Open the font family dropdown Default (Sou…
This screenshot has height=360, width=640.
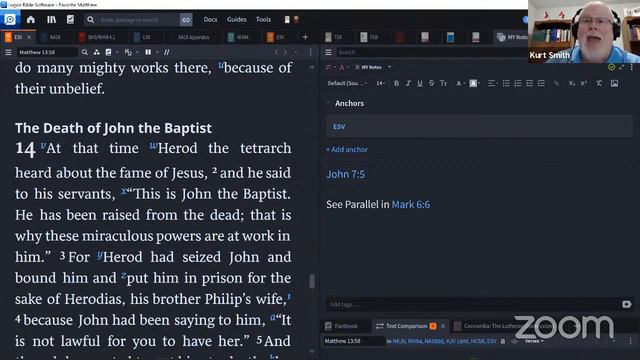pos(347,83)
